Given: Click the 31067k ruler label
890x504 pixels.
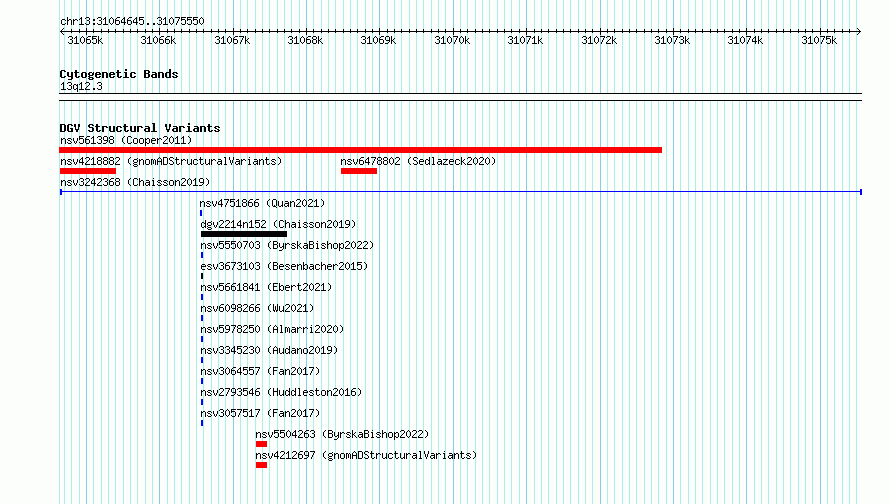Looking at the screenshot, I should [232, 40].
